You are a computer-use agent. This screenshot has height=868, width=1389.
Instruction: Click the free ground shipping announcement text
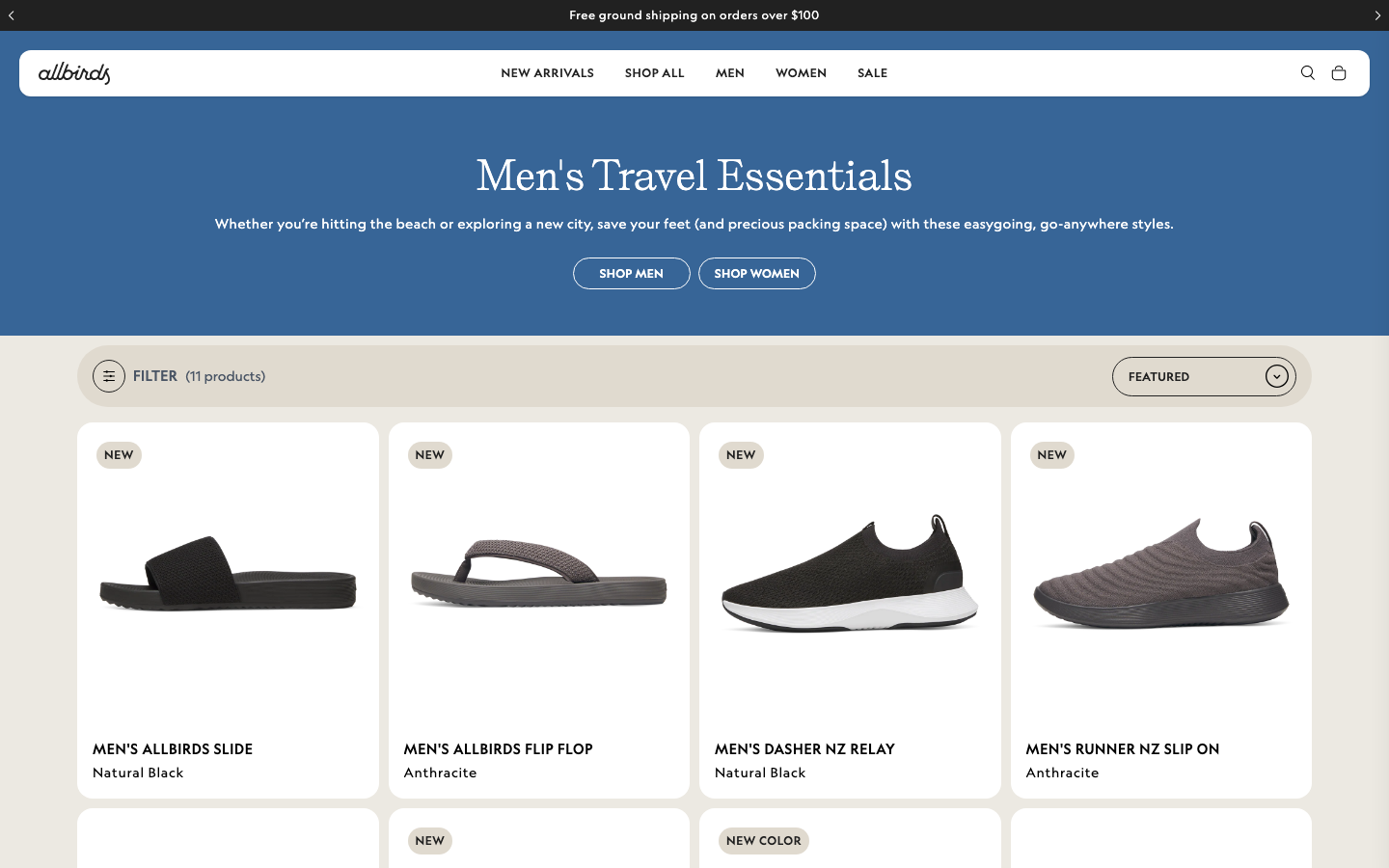pos(694,15)
